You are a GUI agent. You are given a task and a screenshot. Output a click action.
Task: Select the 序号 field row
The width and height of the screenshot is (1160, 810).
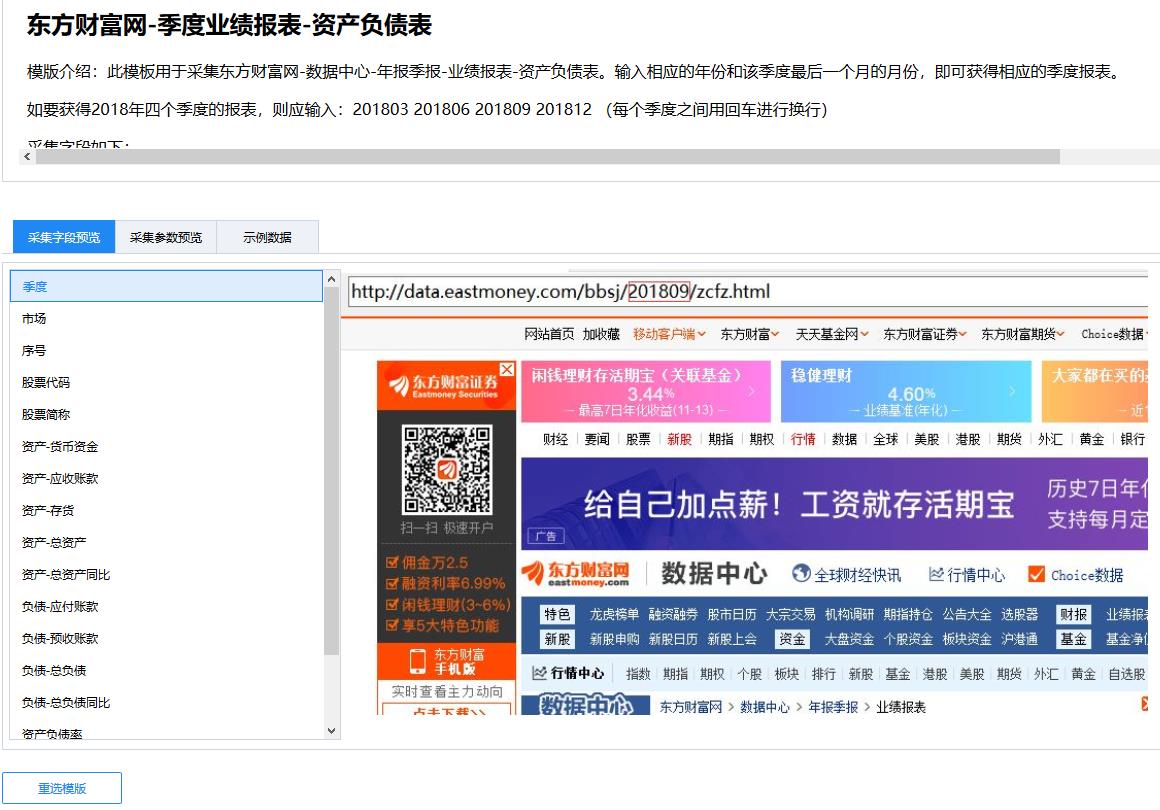coord(166,351)
